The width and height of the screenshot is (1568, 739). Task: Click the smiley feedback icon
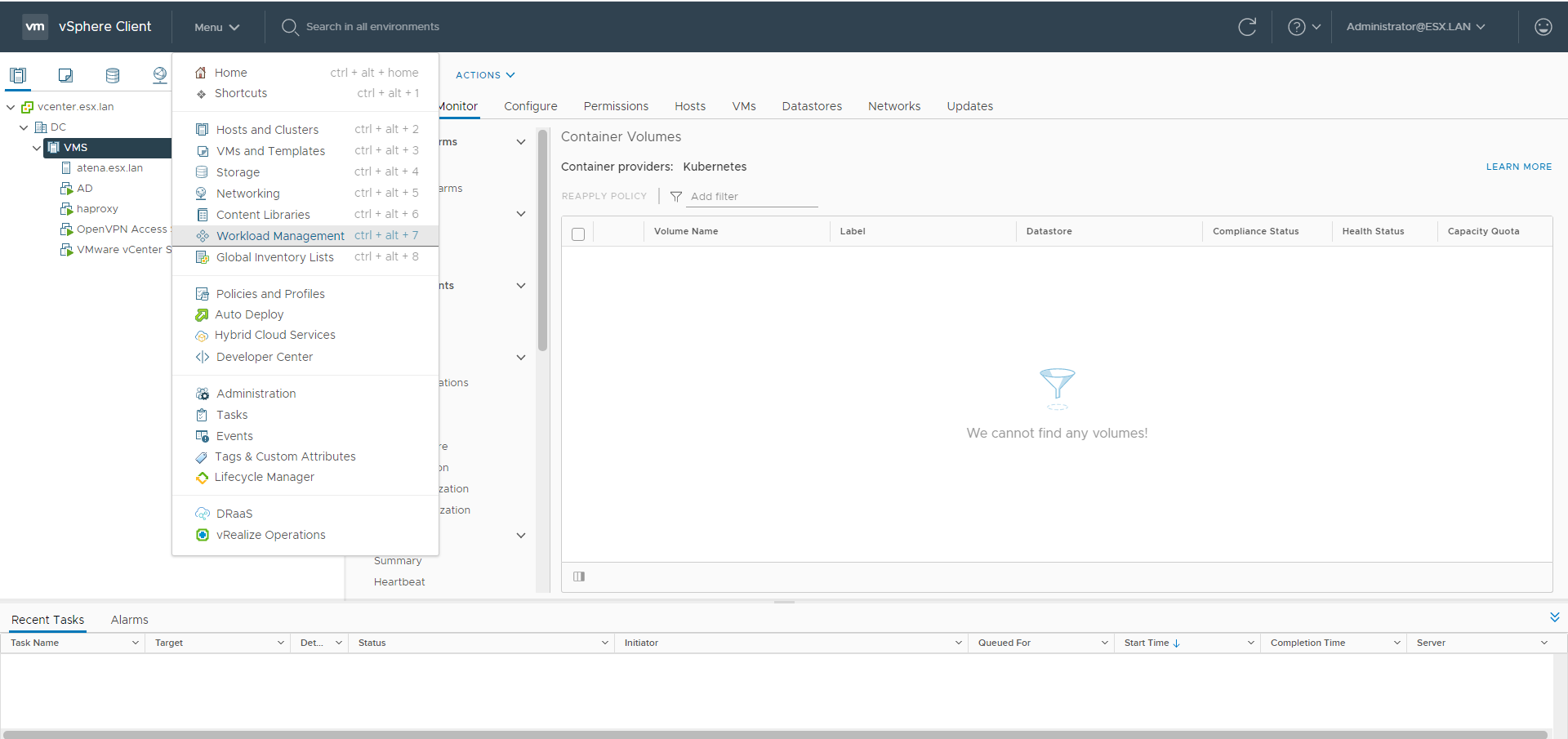pos(1543,27)
